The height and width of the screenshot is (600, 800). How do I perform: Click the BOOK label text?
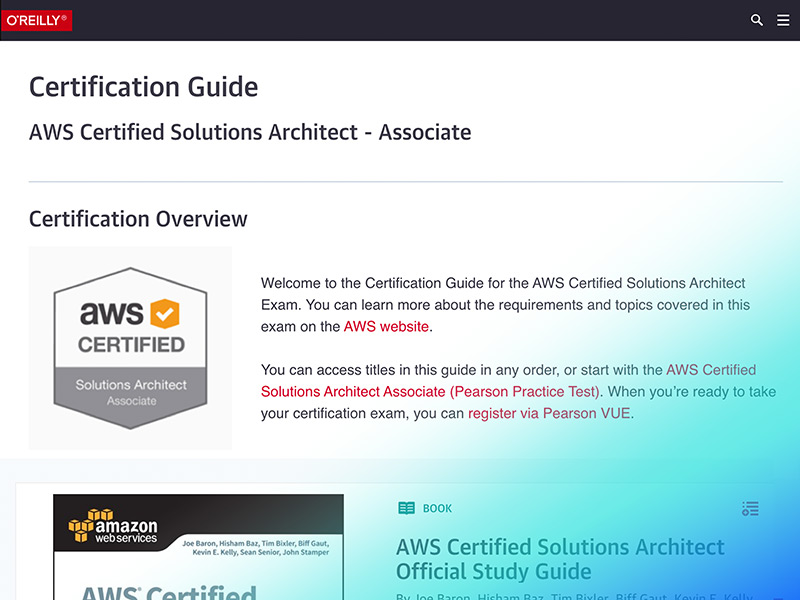(437, 509)
